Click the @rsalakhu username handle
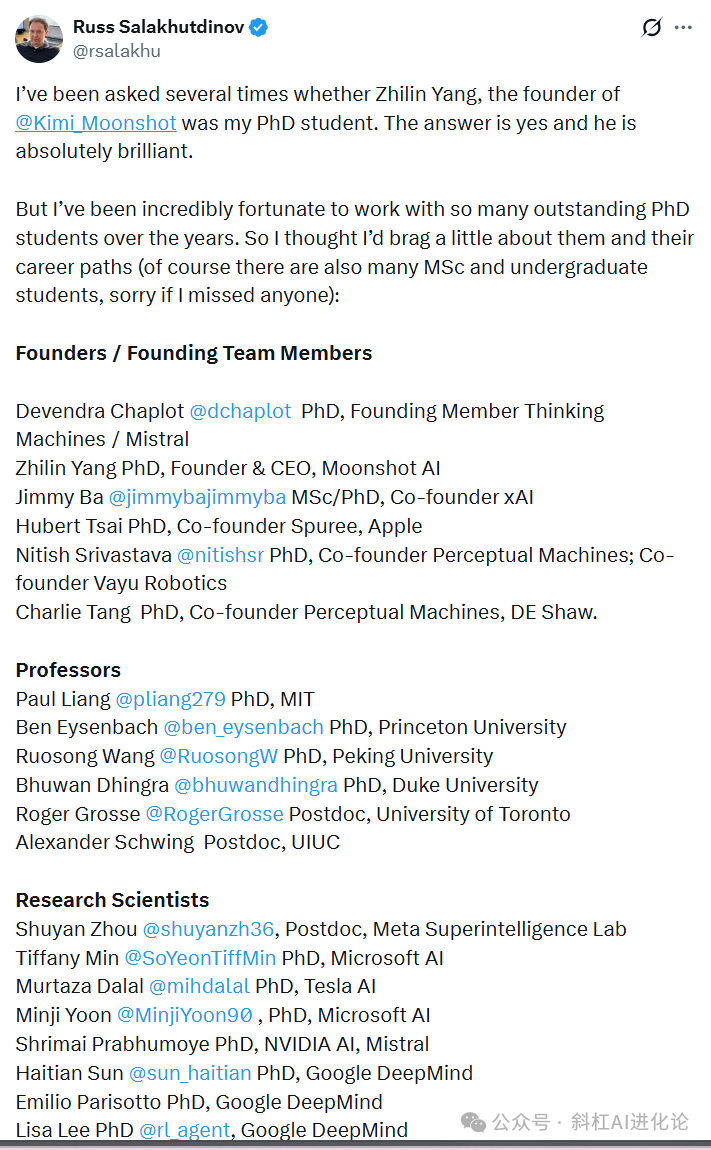Viewport: 711px width, 1150px height. point(117,51)
